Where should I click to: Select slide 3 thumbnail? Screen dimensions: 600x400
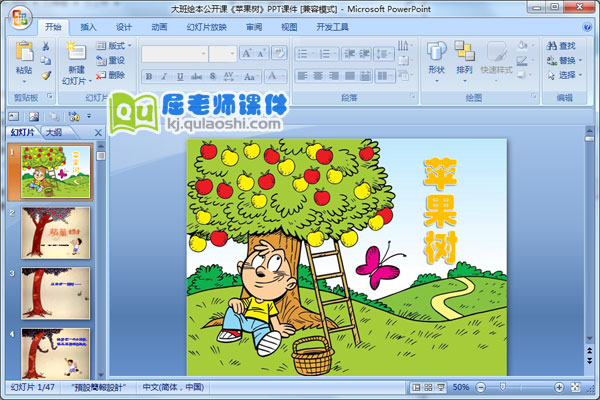point(56,293)
